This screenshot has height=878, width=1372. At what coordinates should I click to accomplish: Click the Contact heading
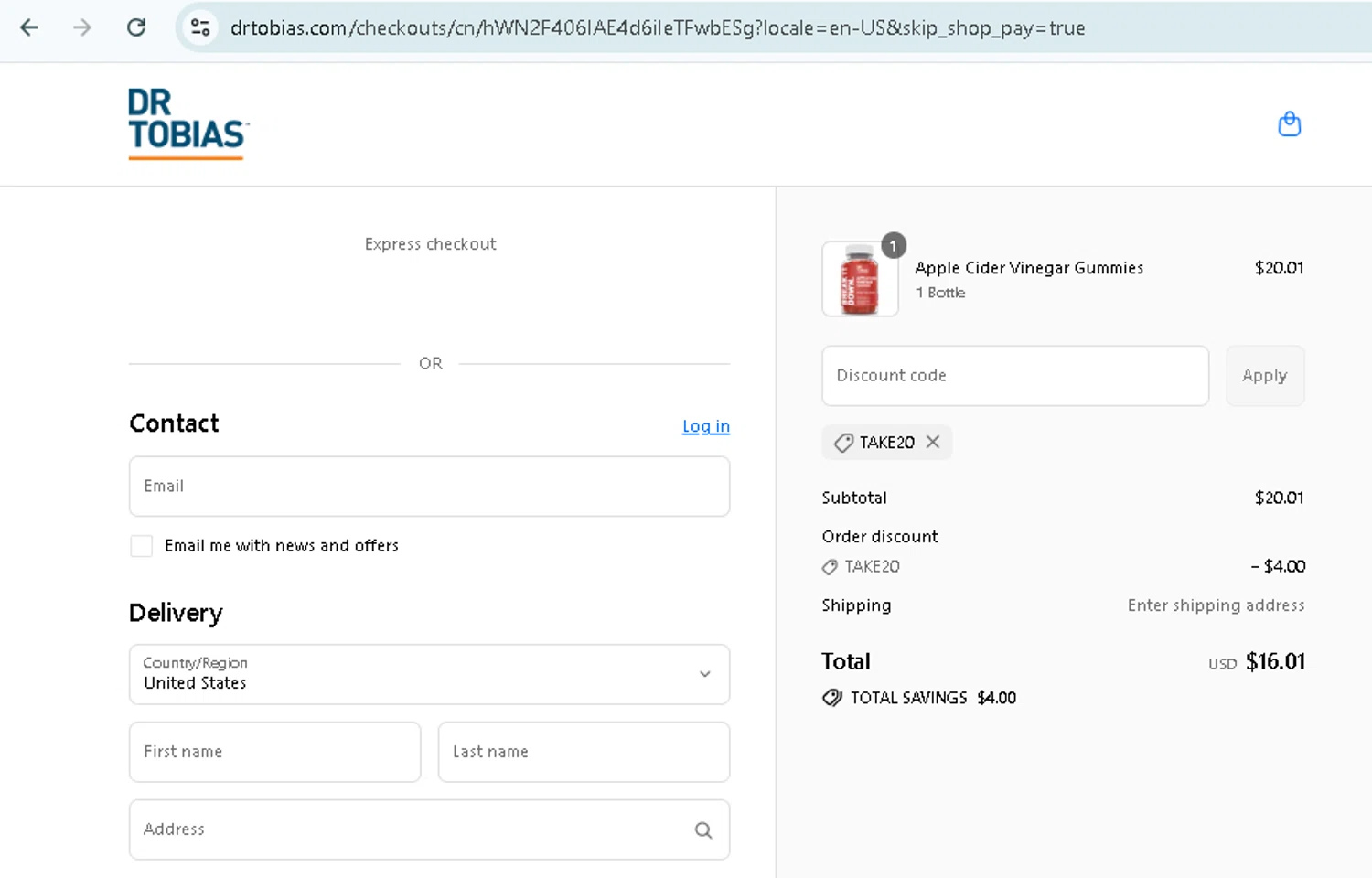point(174,423)
